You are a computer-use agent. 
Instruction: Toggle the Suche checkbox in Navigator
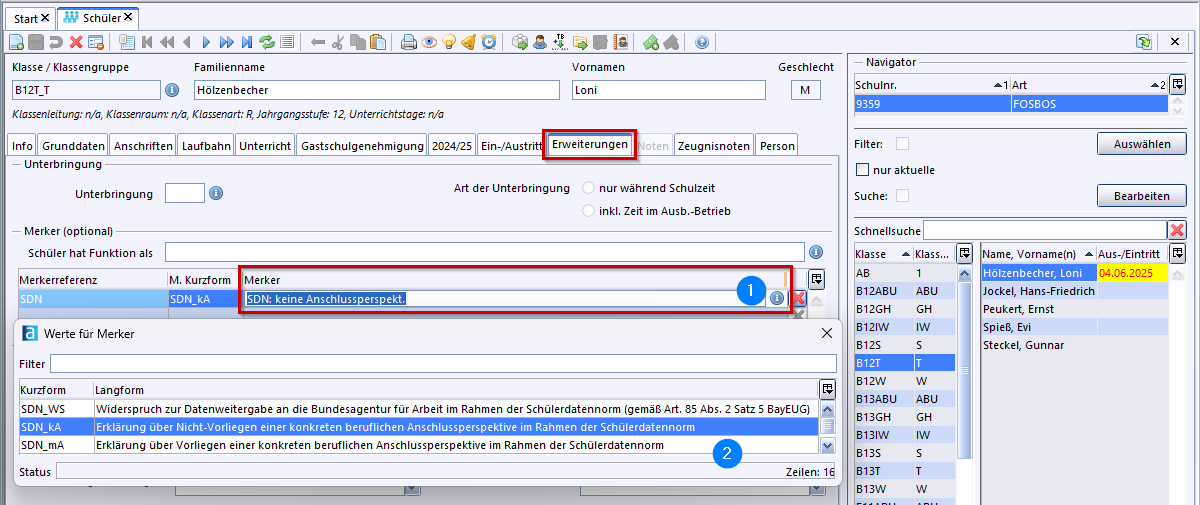point(903,195)
